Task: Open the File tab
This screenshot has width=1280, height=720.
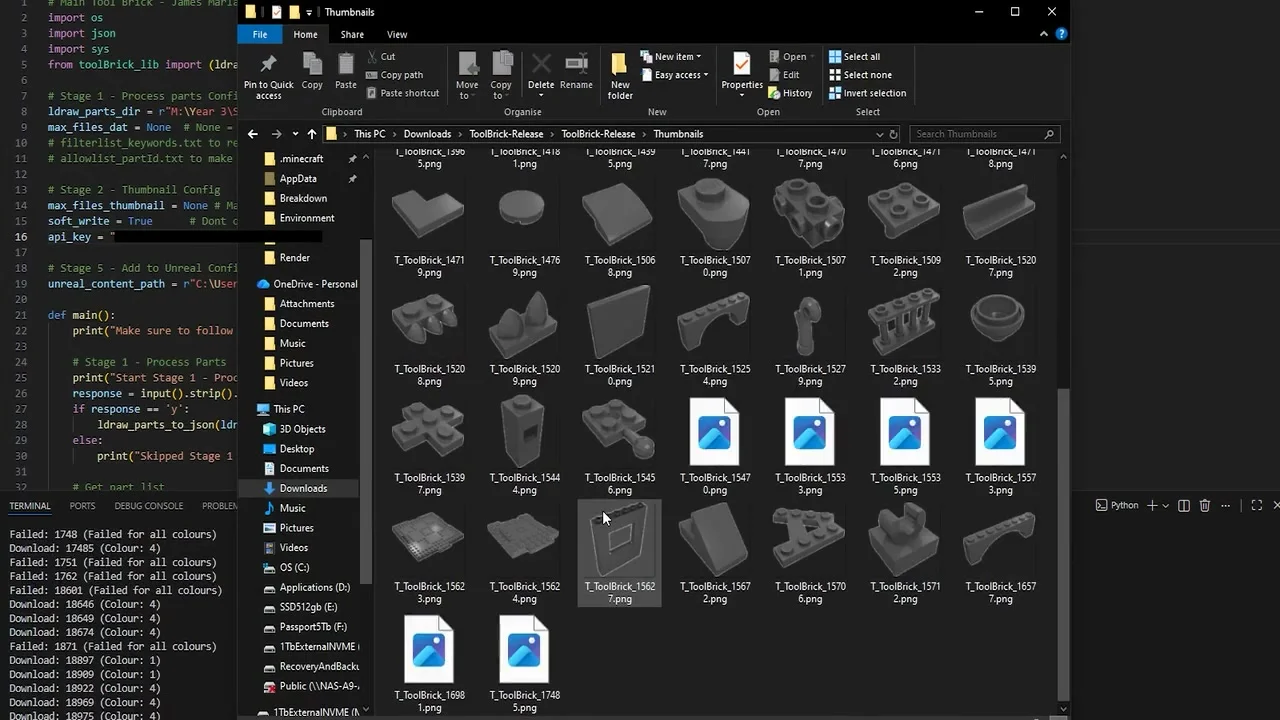Action: tap(260, 34)
